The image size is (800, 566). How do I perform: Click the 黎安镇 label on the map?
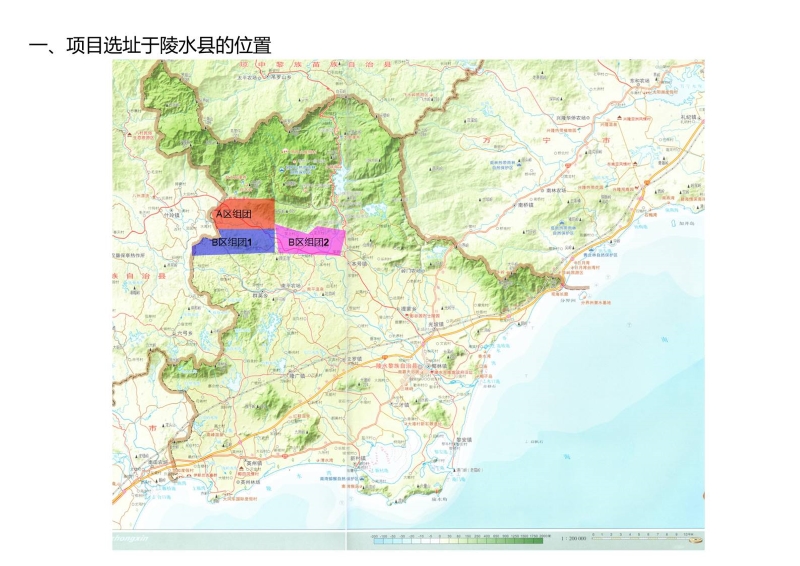[x=464, y=439]
